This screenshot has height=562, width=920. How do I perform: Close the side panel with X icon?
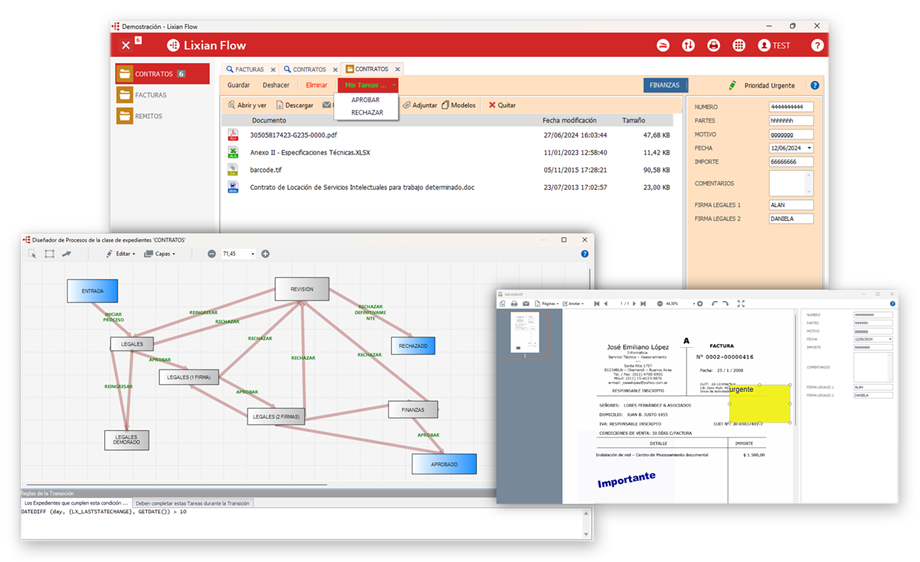pos(126,45)
